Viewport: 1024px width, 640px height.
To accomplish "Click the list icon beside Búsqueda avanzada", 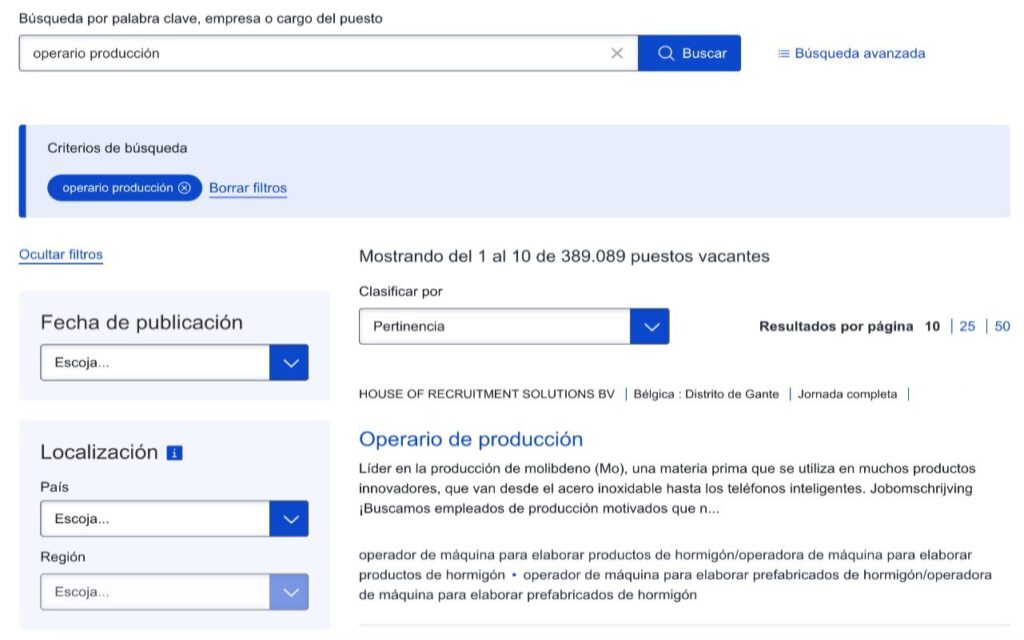I will click(x=782, y=53).
